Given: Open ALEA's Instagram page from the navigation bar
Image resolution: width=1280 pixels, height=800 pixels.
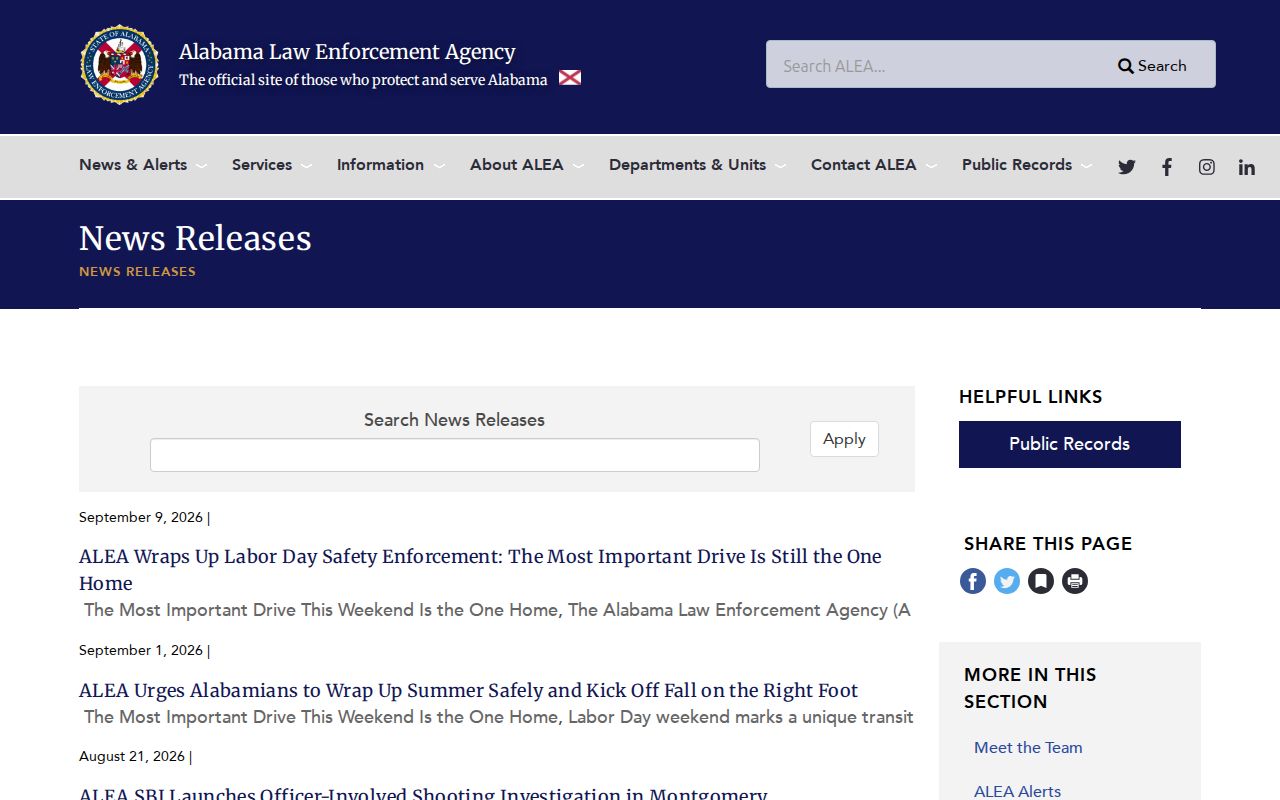Looking at the screenshot, I should point(1207,167).
